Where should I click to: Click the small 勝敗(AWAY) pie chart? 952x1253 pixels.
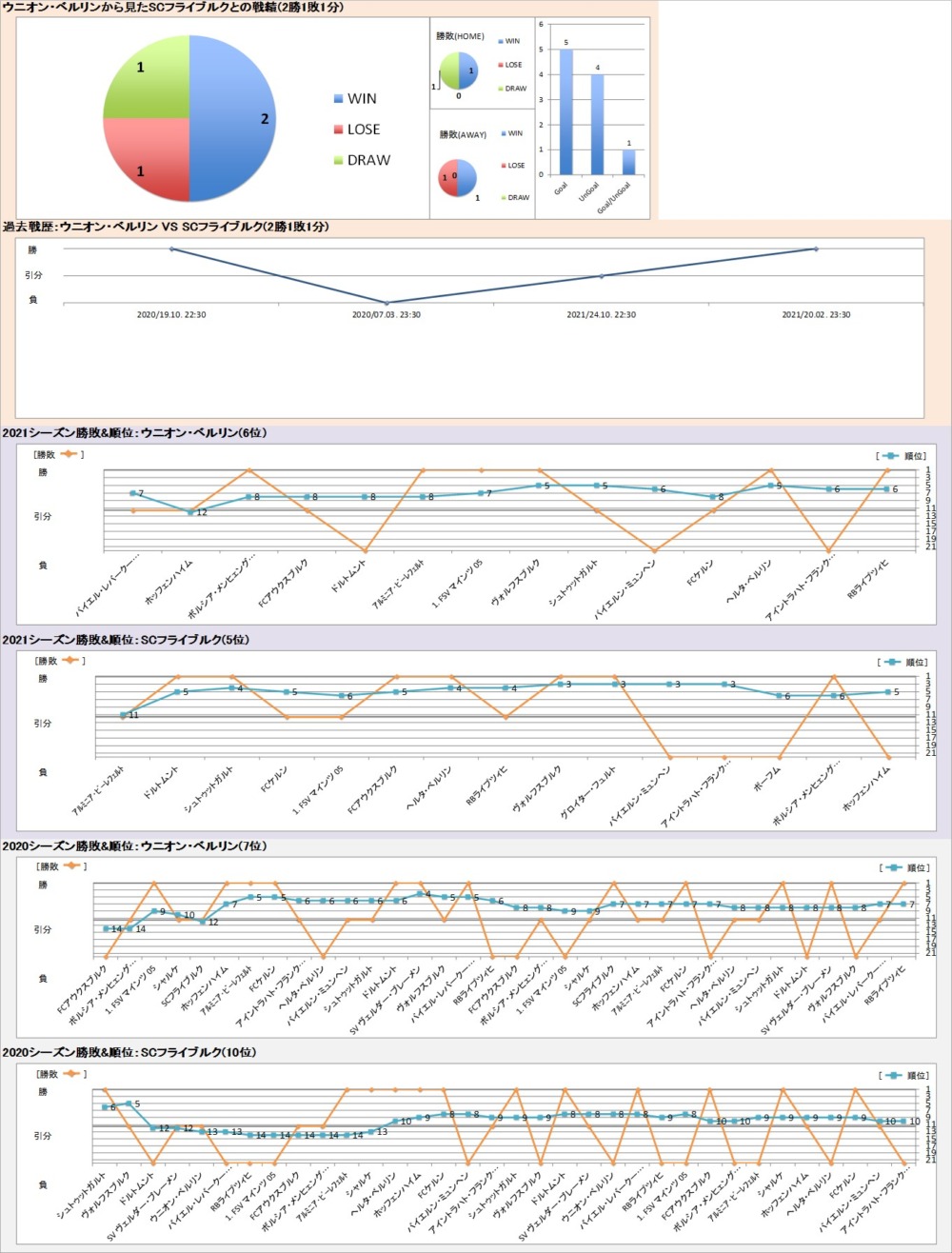(457, 178)
